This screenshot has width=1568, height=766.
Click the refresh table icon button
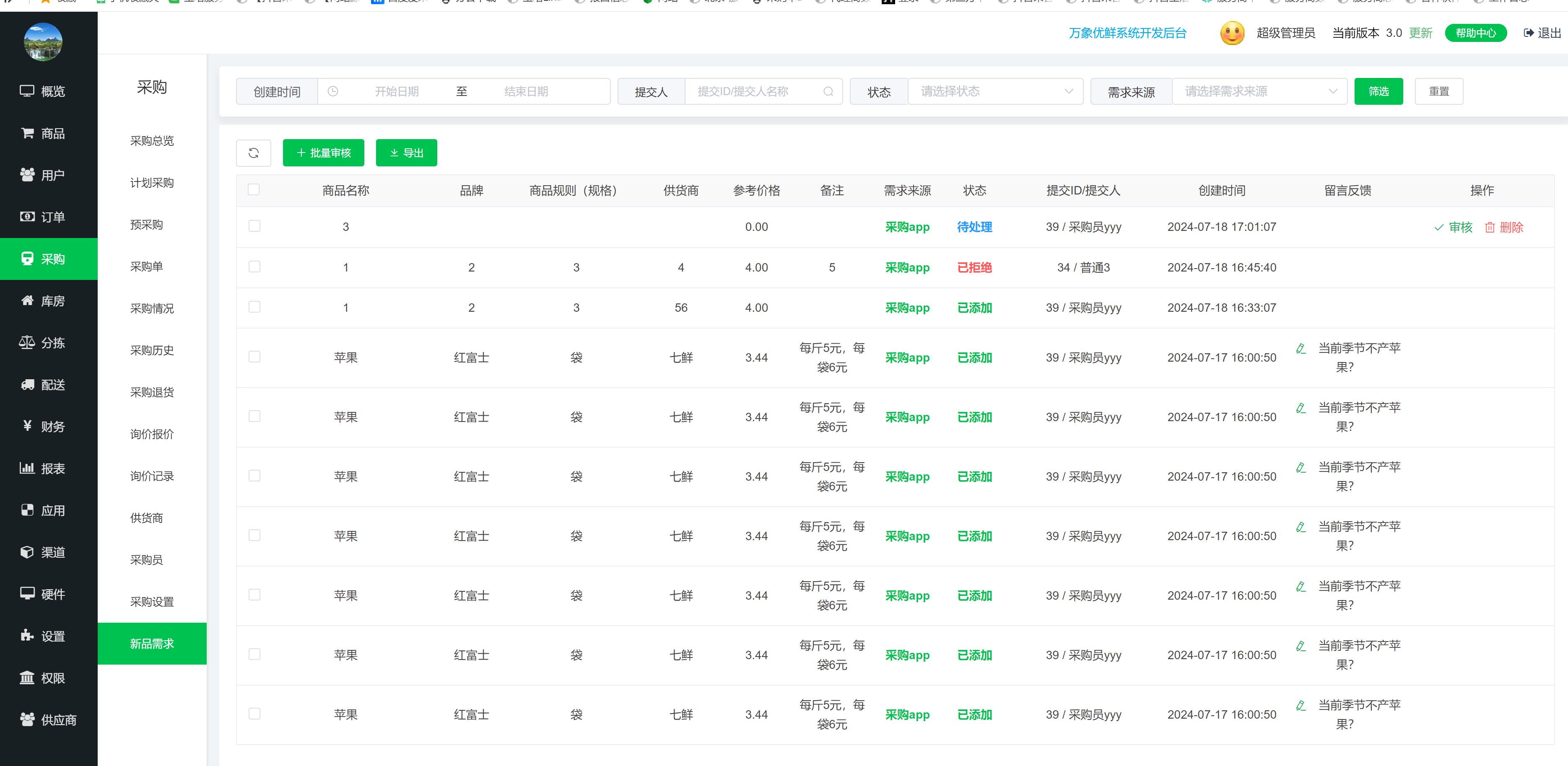click(x=253, y=153)
